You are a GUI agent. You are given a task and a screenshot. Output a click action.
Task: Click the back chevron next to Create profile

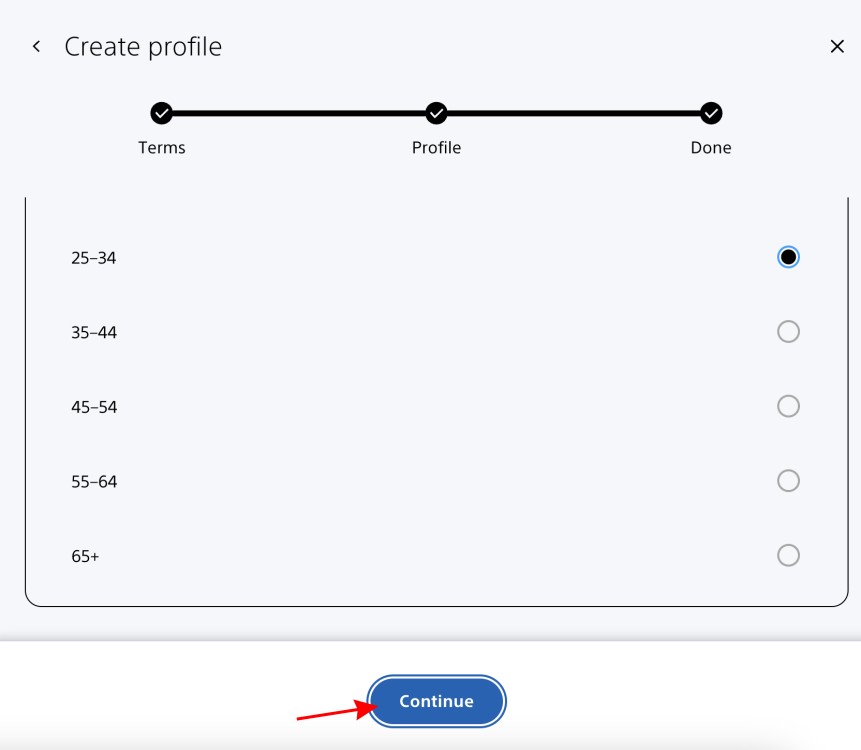[36, 46]
